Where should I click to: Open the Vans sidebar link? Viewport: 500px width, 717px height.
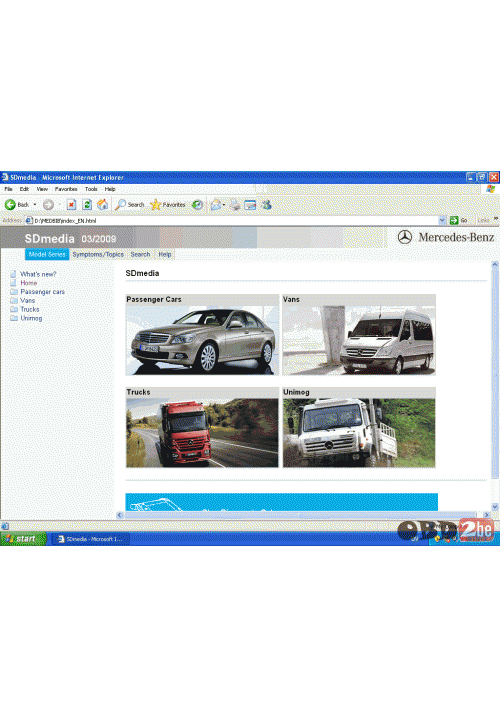point(27,300)
